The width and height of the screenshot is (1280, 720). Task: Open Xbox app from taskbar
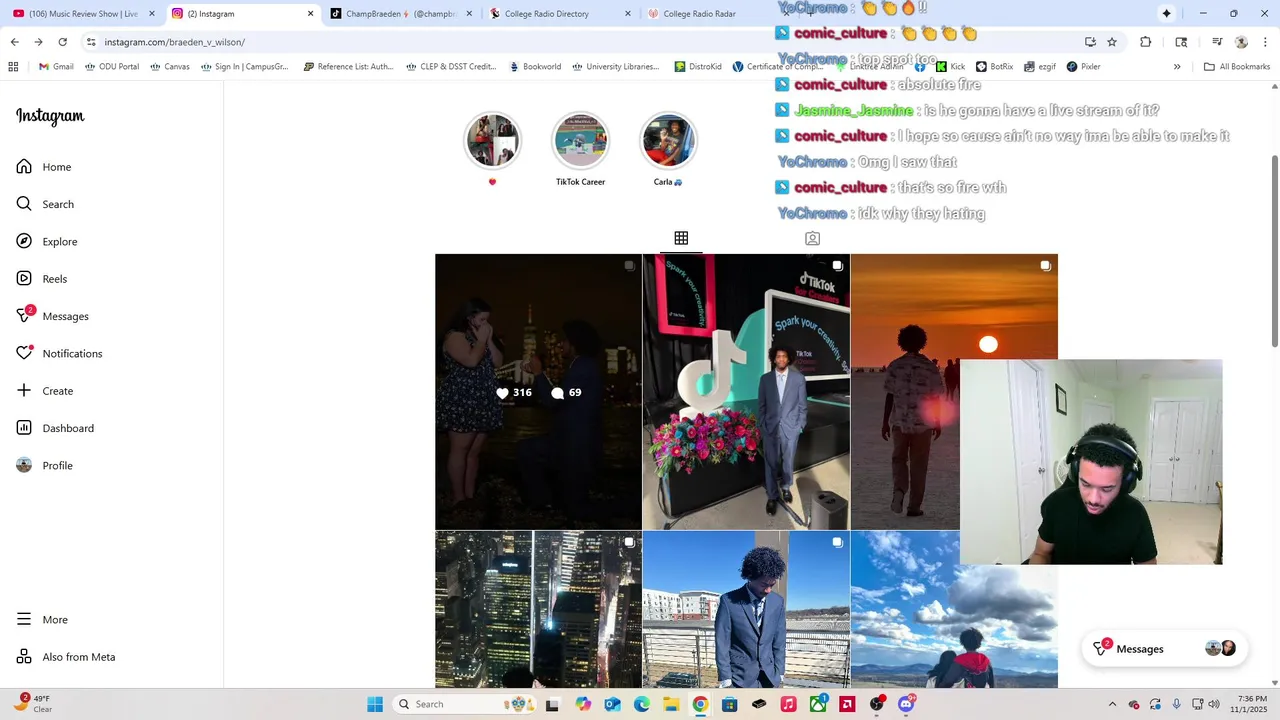coord(818,704)
